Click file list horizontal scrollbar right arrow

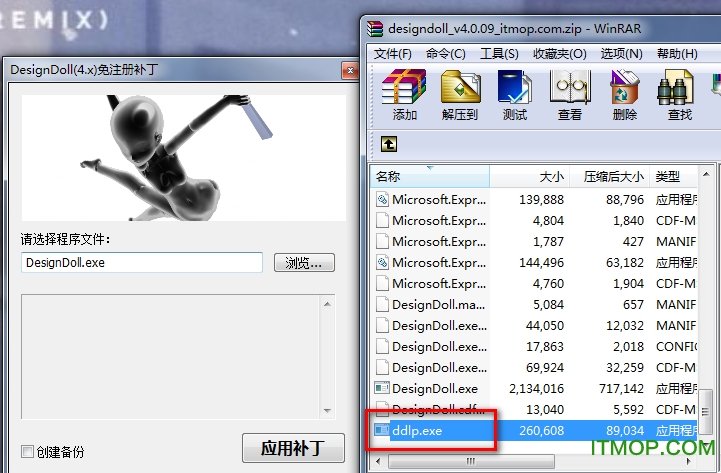click(x=689, y=461)
